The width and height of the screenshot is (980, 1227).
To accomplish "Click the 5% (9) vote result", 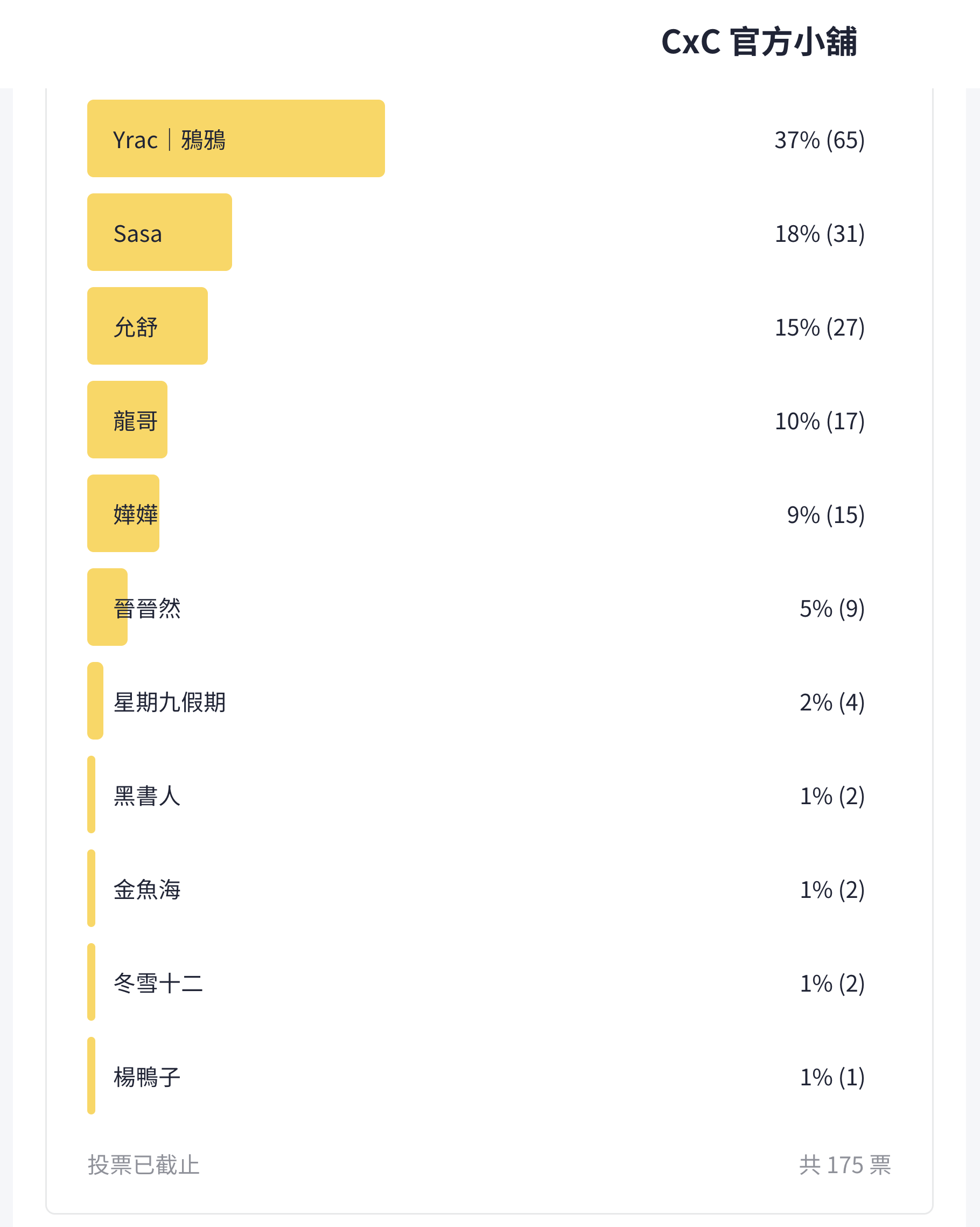I will [x=832, y=609].
